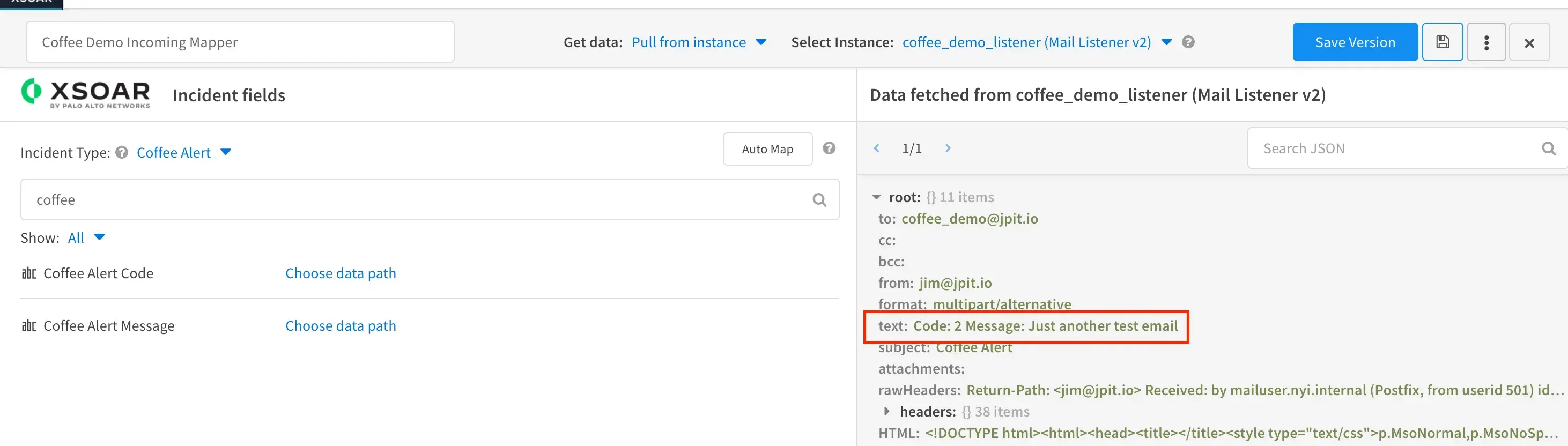Collapse the root JSON node

877,197
